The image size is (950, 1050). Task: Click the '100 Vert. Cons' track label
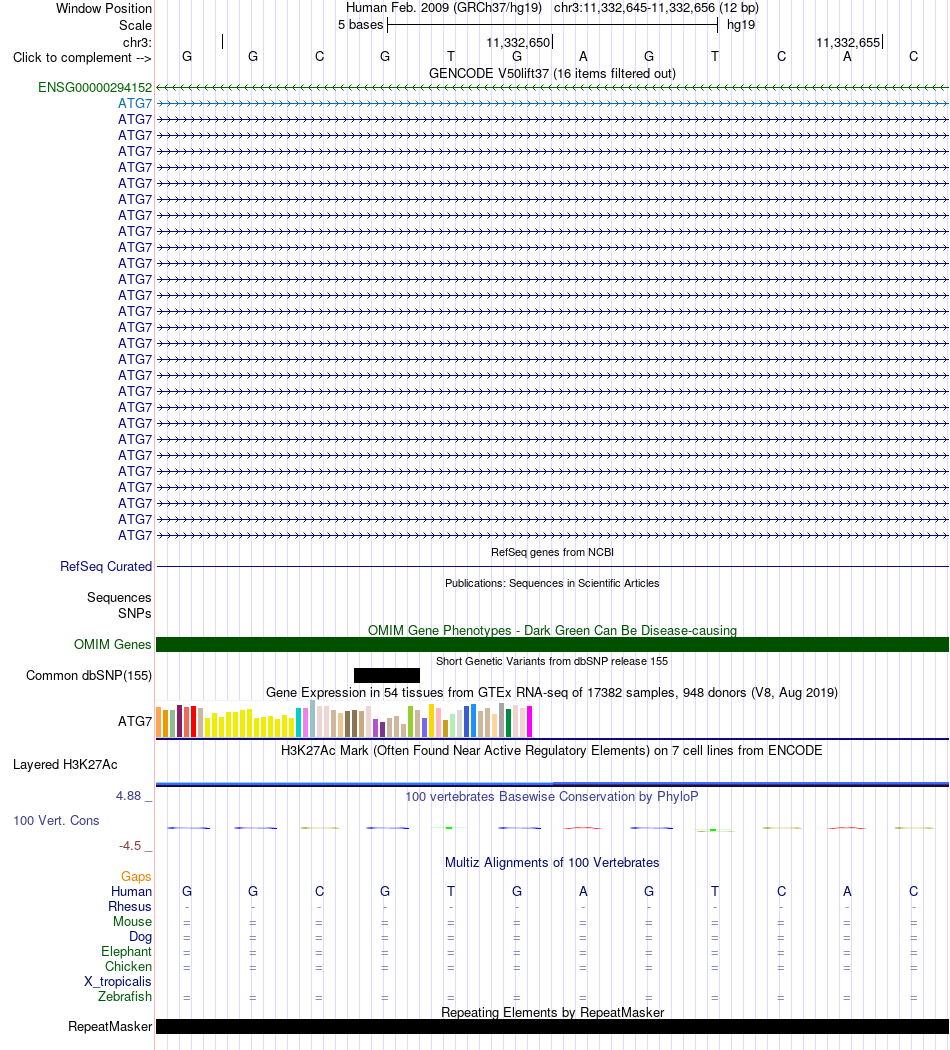pyautogui.click(x=56, y=820)
